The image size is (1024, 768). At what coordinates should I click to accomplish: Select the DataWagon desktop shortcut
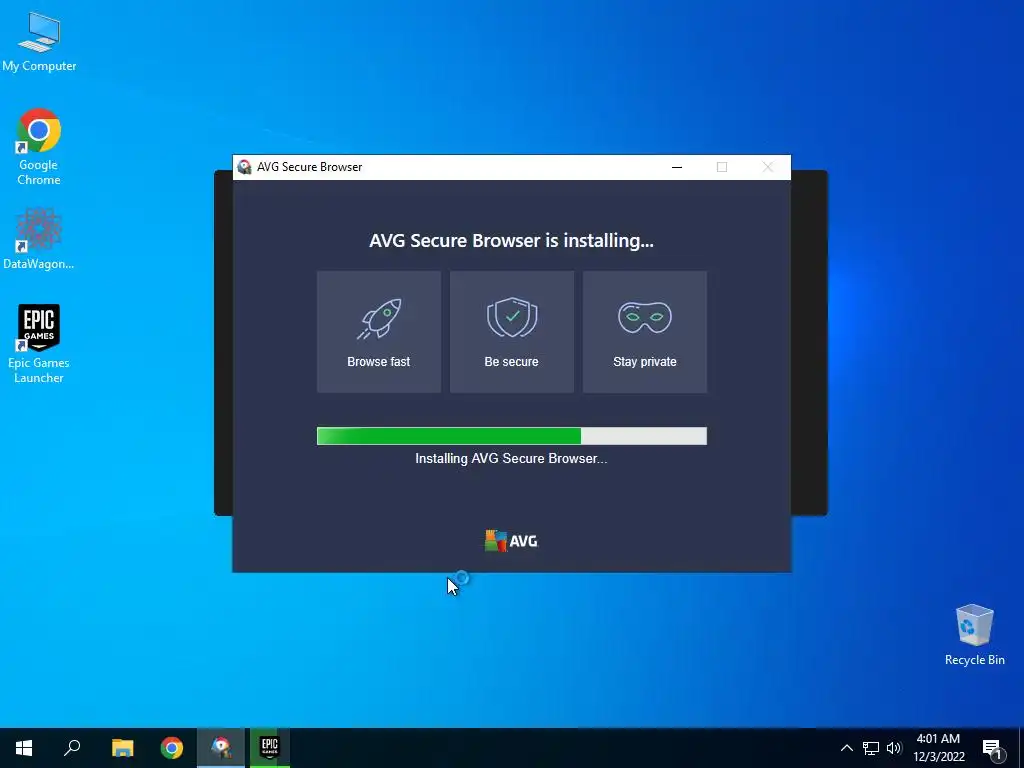pos(39,238)
